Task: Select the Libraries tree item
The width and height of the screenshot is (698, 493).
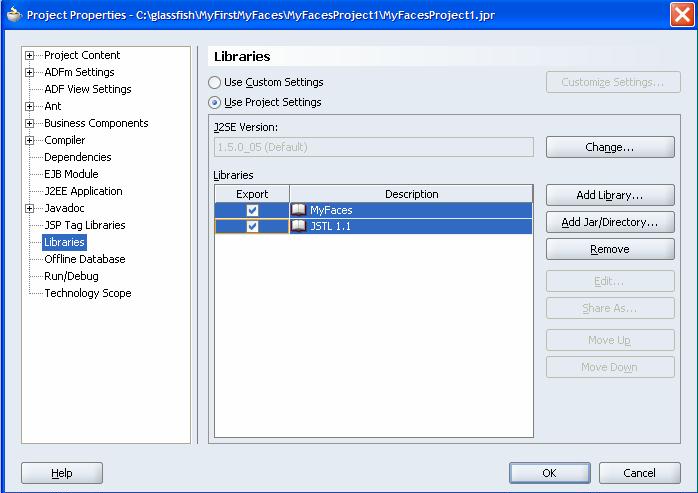Action: tap(64, 242)
